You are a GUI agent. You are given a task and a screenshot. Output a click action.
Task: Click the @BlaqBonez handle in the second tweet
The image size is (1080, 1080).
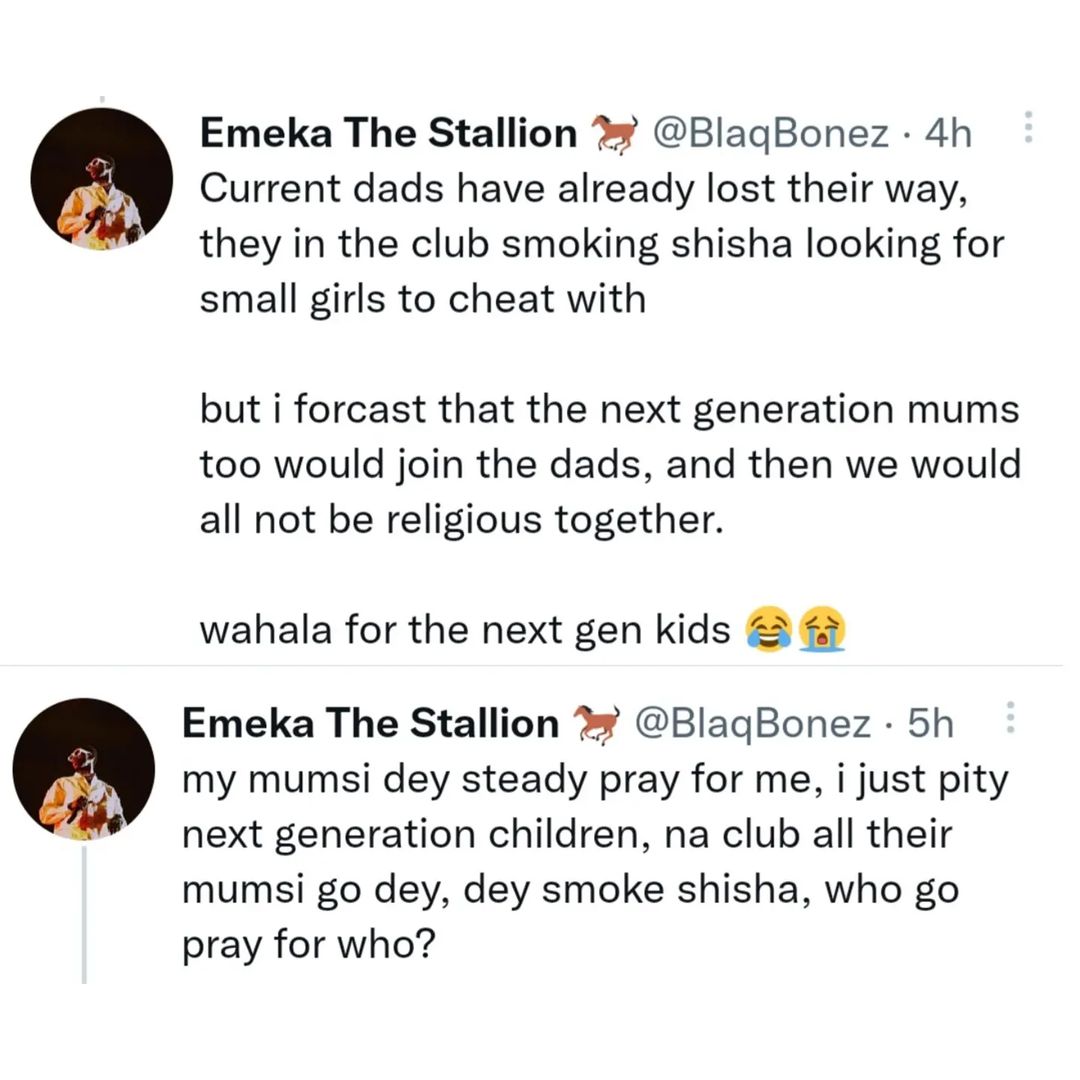752,724
